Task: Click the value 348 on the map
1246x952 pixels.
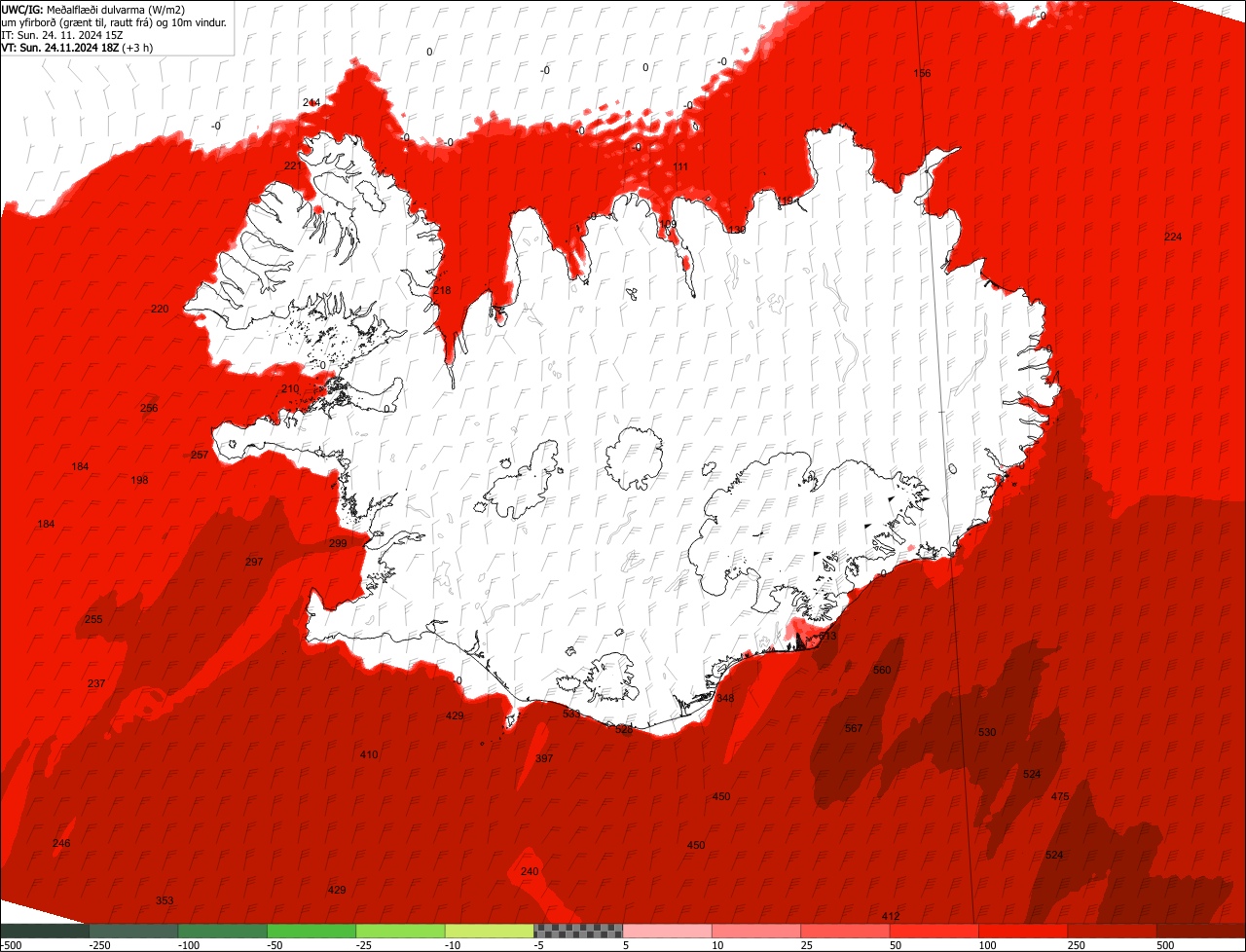Action: [x=725, y=699]
